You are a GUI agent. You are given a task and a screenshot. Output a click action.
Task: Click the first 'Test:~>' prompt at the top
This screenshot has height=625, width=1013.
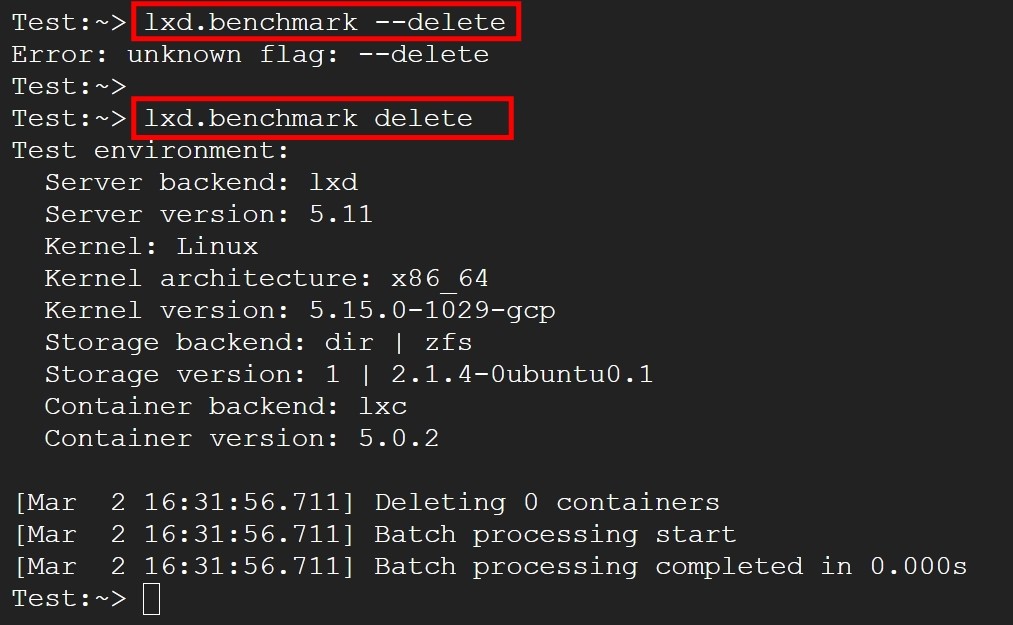click(69, 23)
